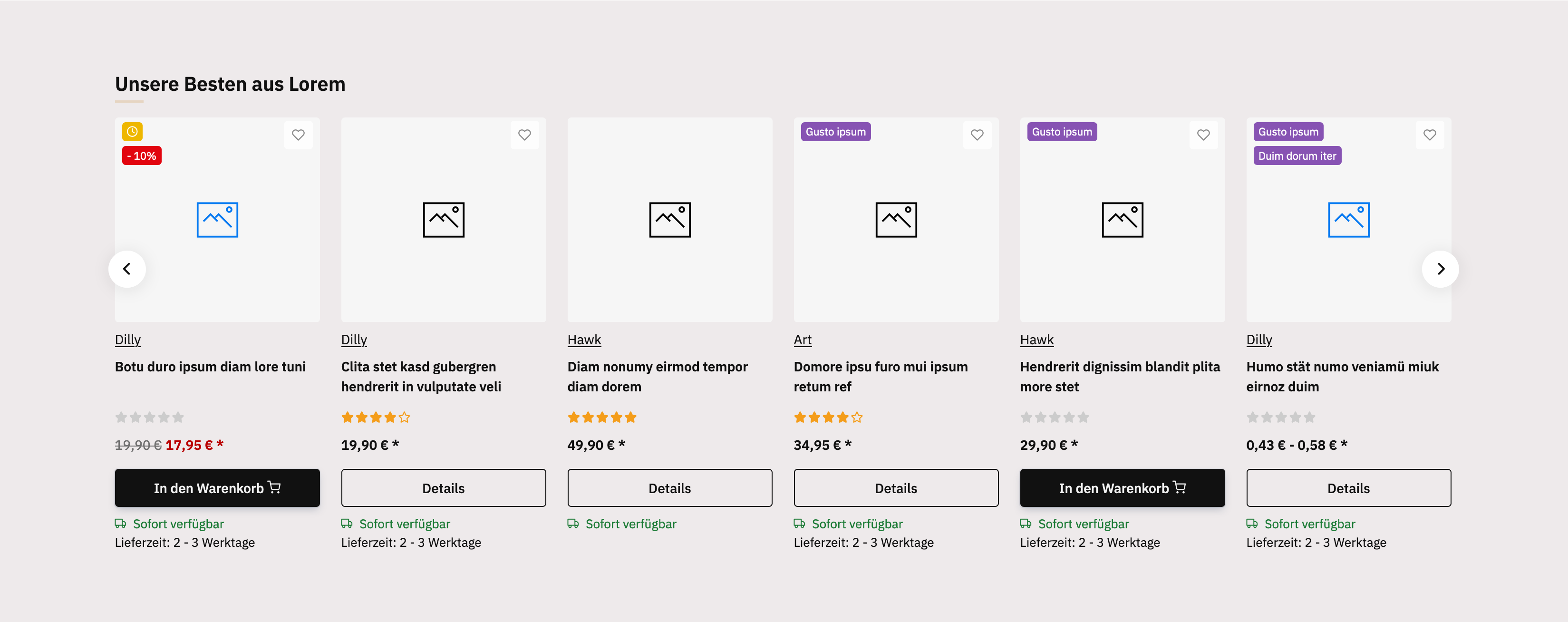1568x622 pixels.
Task: Add Hendrerit dignissim to Warenkorb
Action: tap(1122, 487)
